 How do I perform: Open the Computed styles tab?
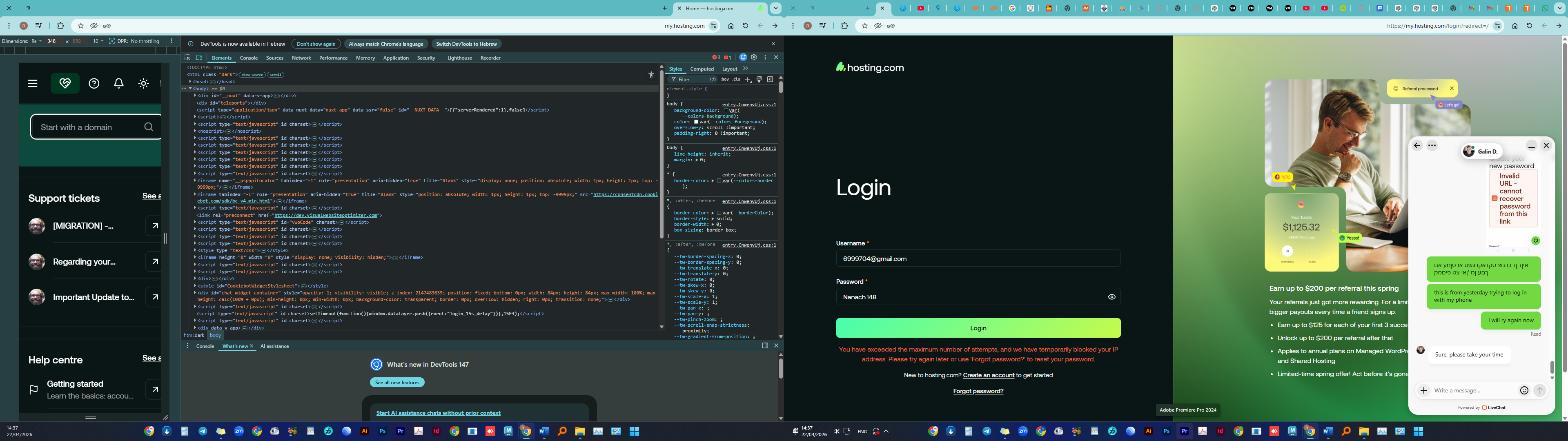tap(702, 69)
